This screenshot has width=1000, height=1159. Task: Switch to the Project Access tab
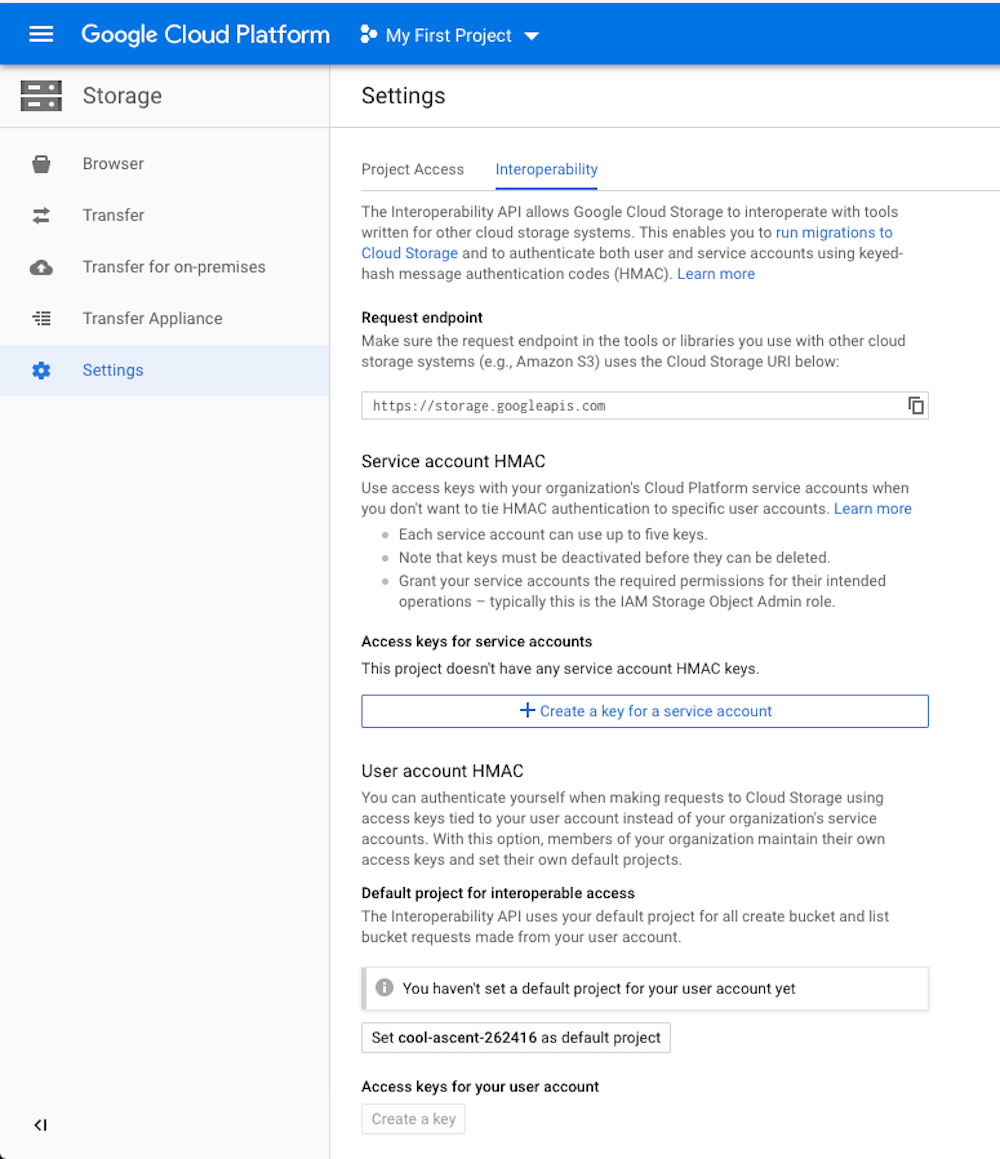tap(412, 169)
